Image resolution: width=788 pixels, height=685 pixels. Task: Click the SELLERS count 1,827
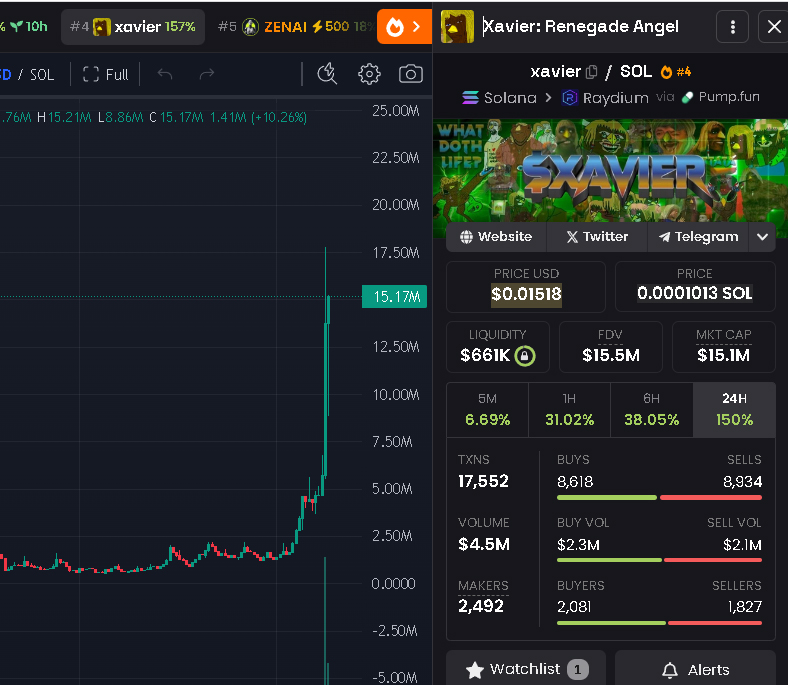pyautogui.click(x=745, y=607)
